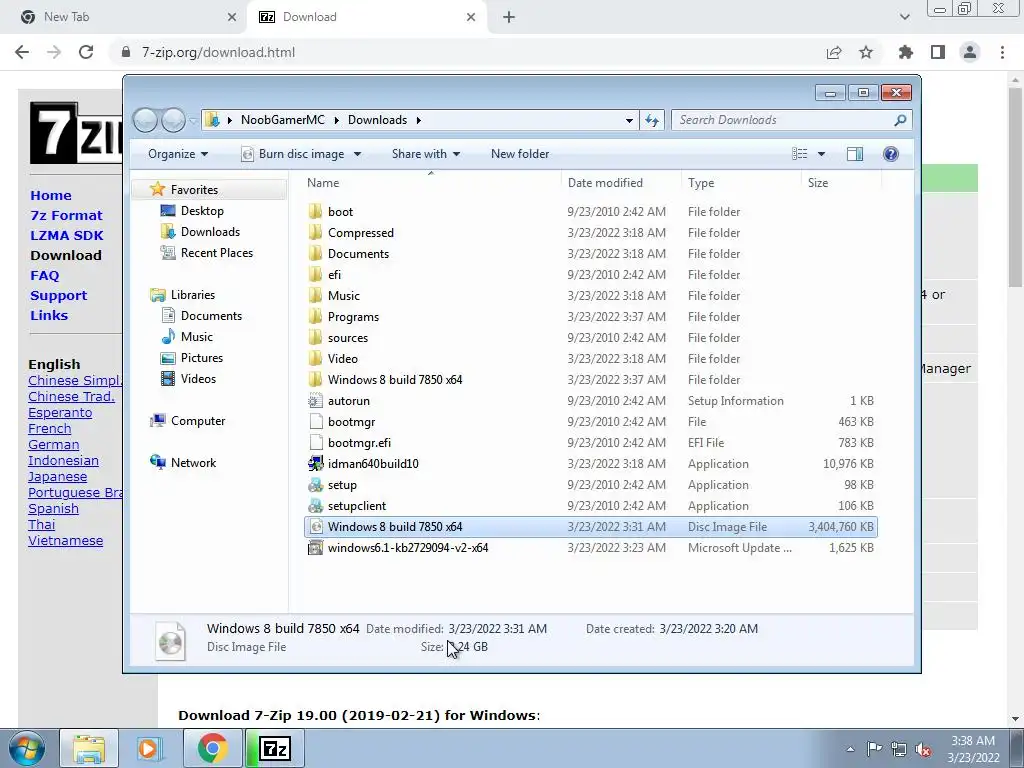This screenshot has width=1024, height=768.
Task: Open the Share with menu
Action: [x=426, y=154]
